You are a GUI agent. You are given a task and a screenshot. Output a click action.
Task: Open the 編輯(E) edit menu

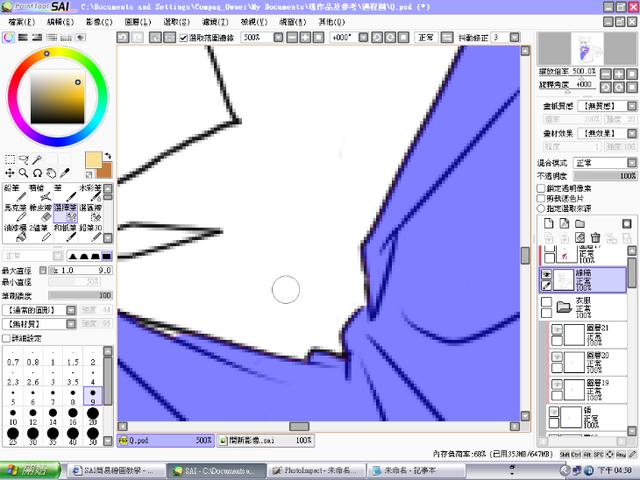tap(60, 22)
